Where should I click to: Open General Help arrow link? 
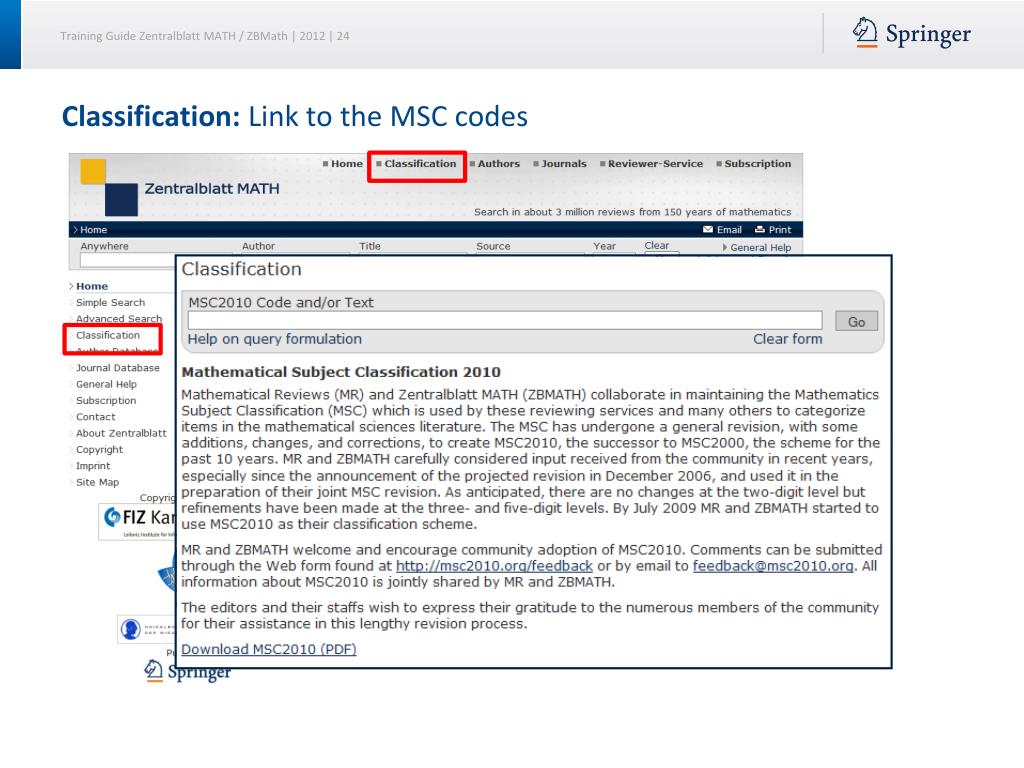pos(756,248)
